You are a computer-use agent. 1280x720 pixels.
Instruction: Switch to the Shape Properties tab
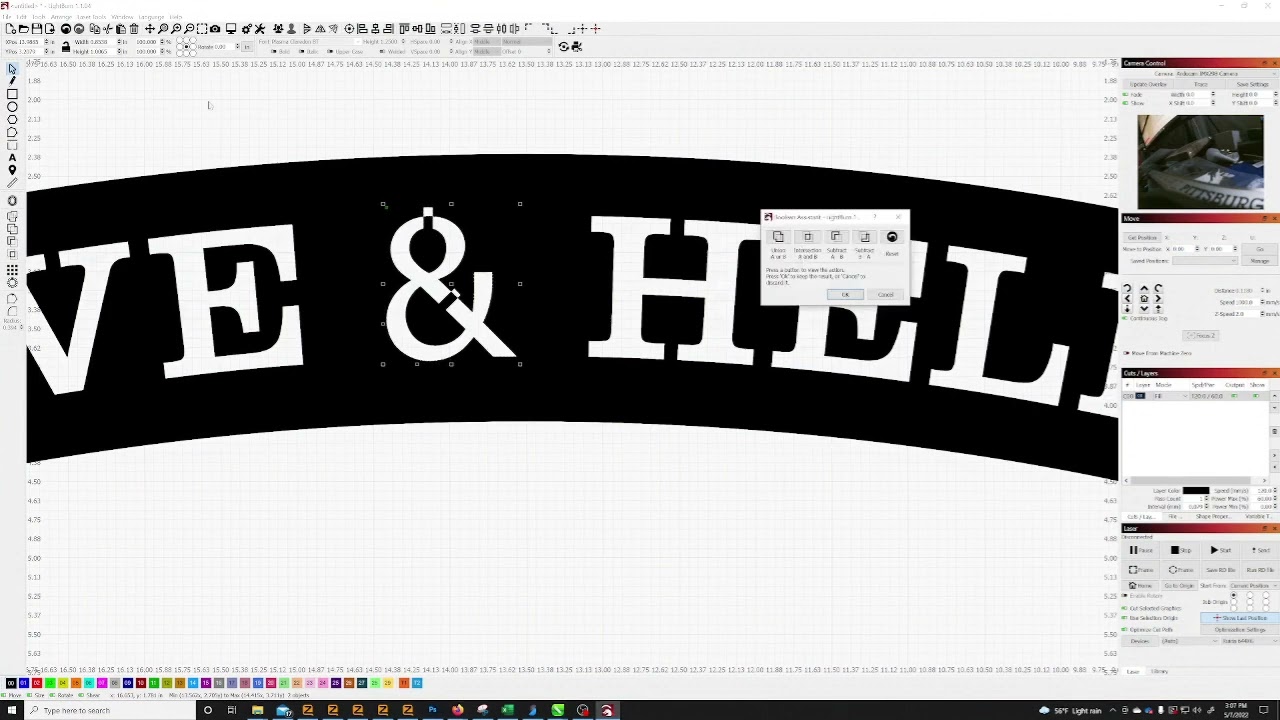[x=1212, y=517]
